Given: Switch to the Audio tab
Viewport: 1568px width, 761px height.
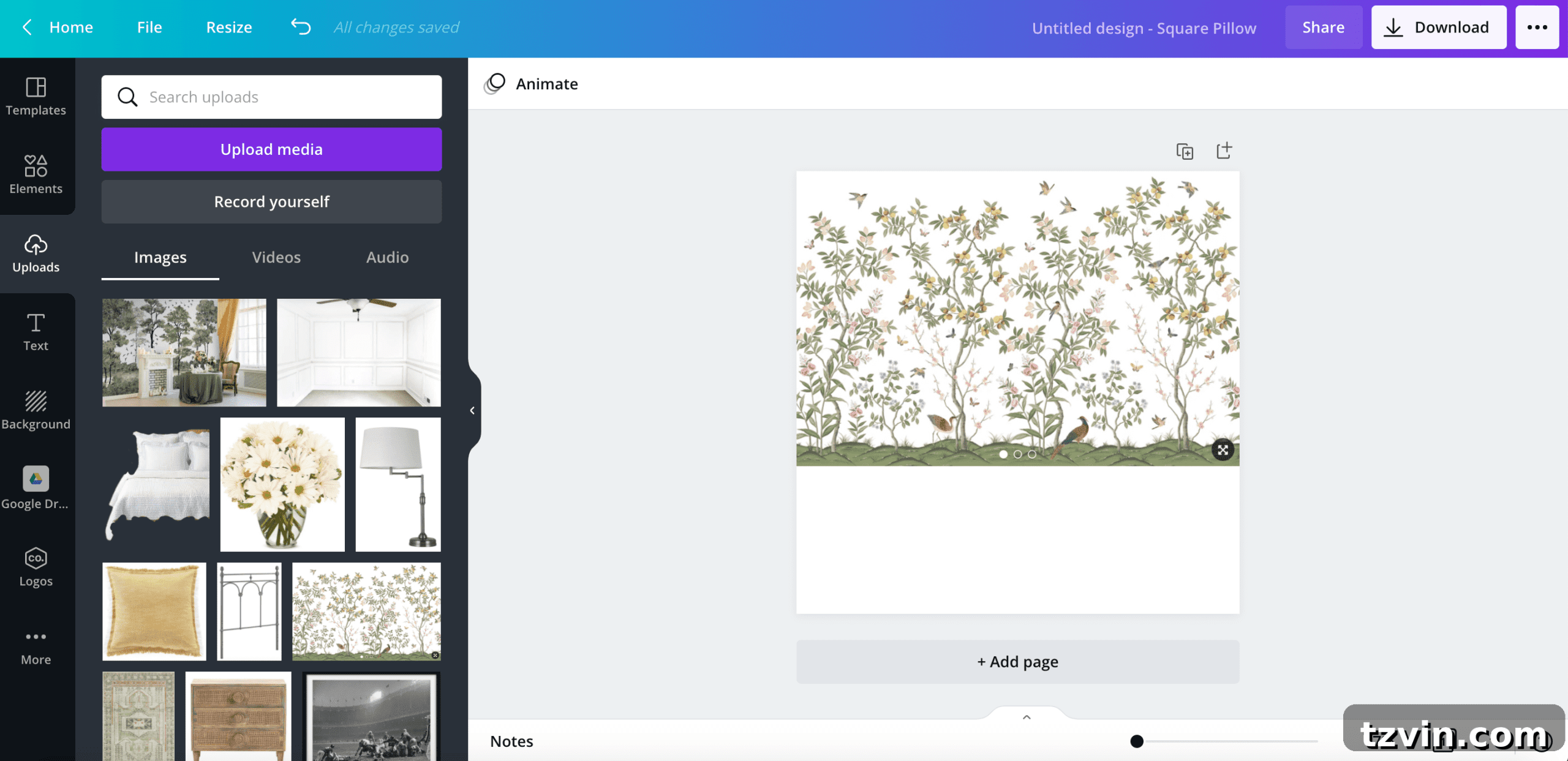Looking at the screenshot, I should (x=387, y=257).
